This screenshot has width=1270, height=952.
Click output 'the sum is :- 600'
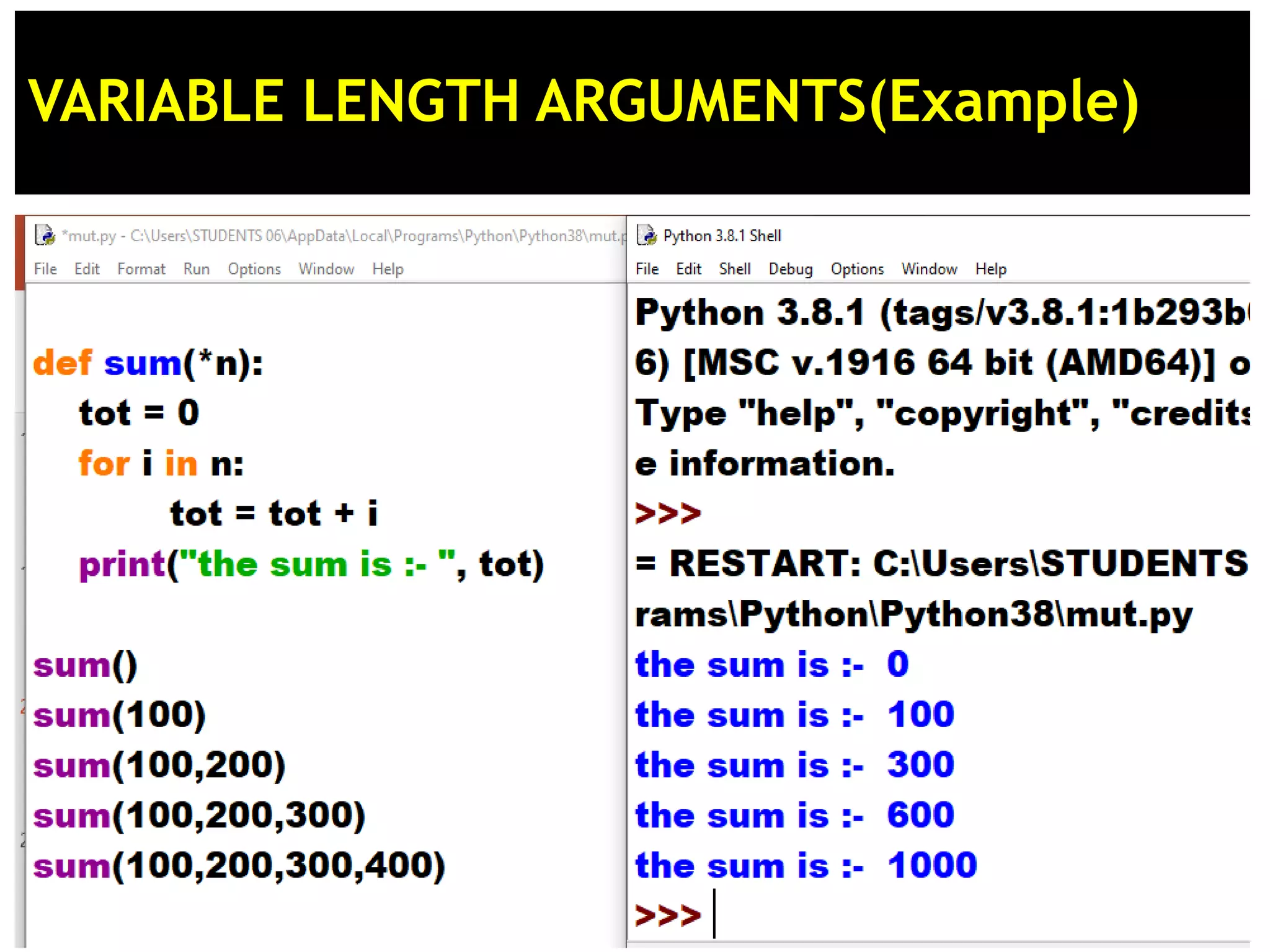coord(794,816)
